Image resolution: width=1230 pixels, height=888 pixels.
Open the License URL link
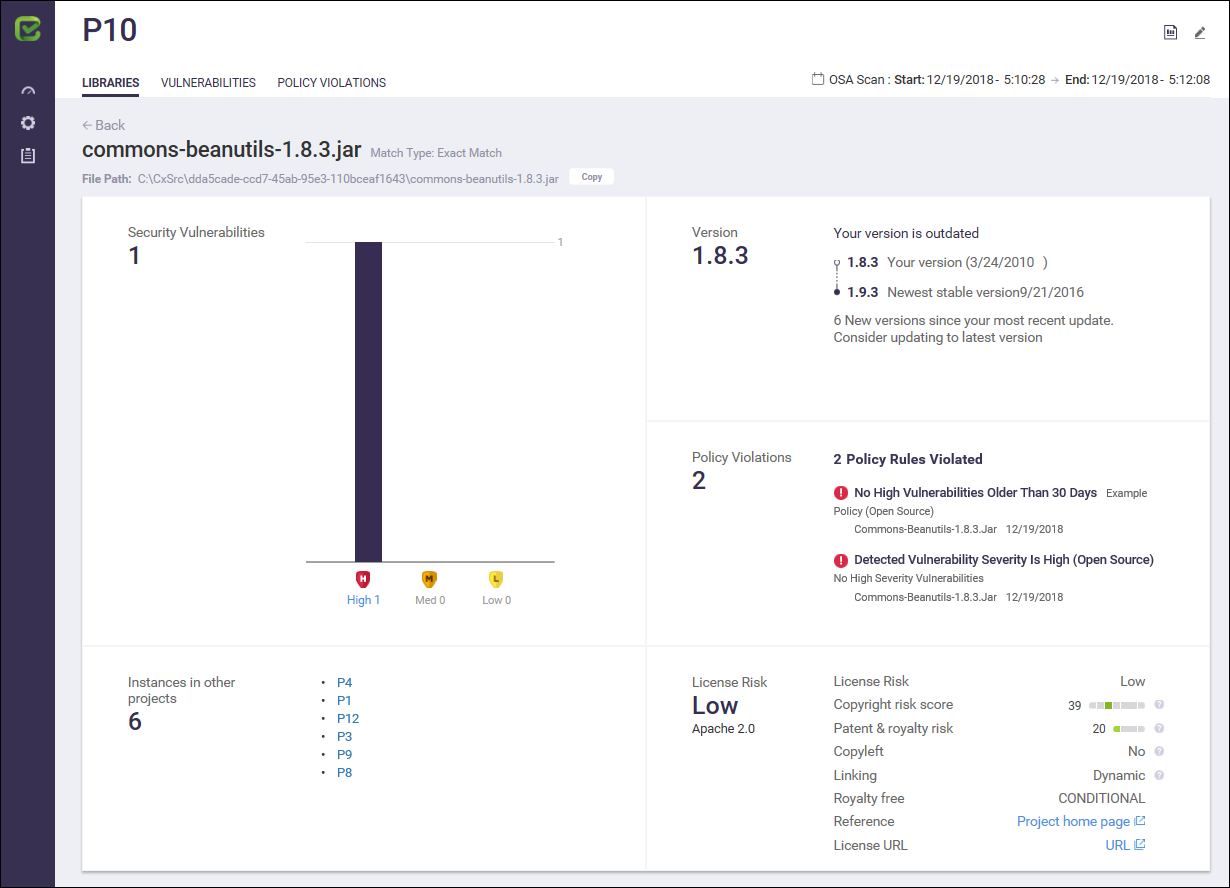tap(1125, 845)
